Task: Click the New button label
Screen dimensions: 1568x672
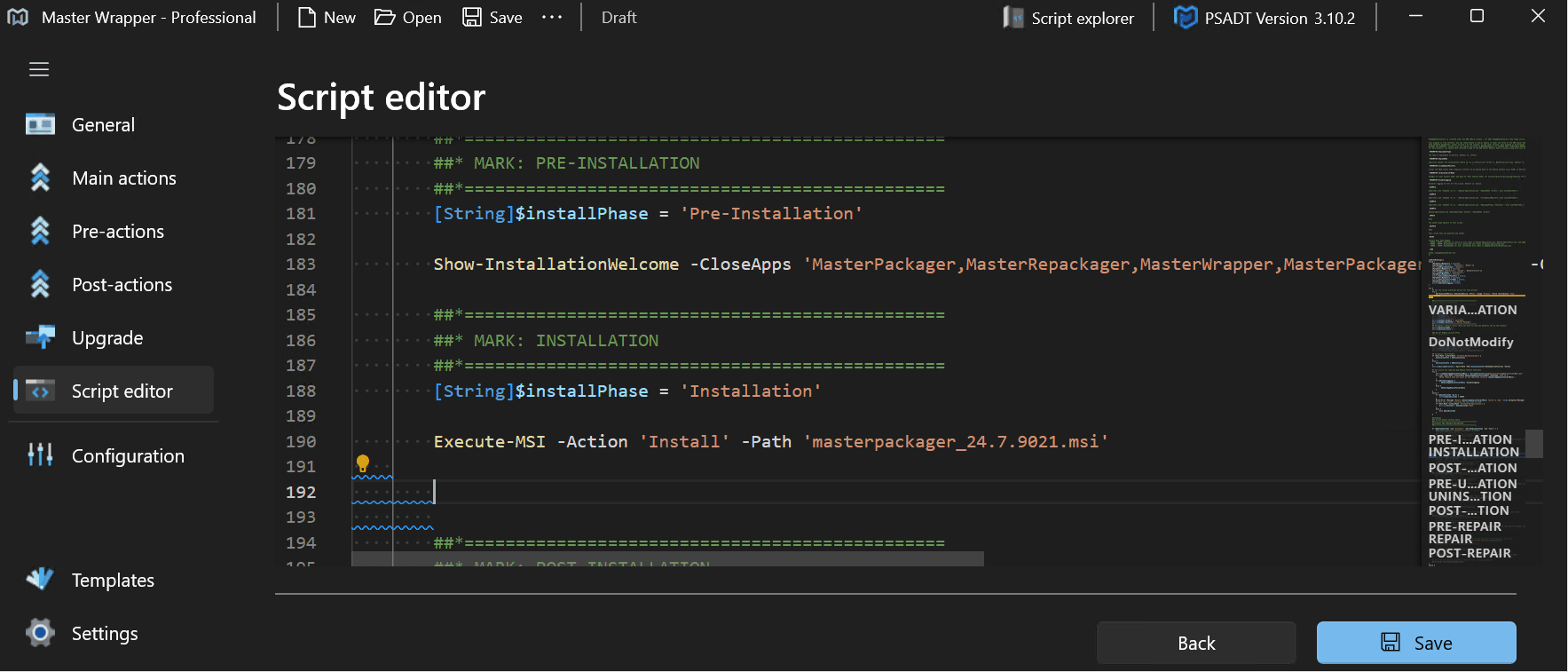Action: (340, 18)
